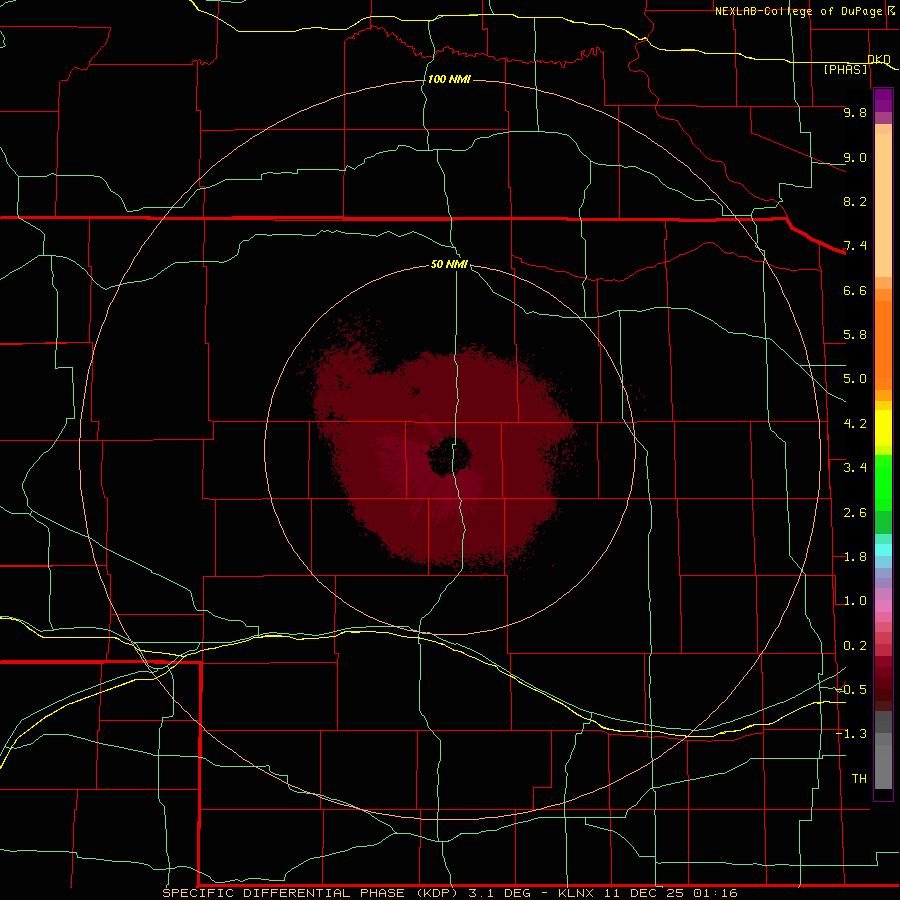Click the -0.5 value on the color scale

coord(852,690)
